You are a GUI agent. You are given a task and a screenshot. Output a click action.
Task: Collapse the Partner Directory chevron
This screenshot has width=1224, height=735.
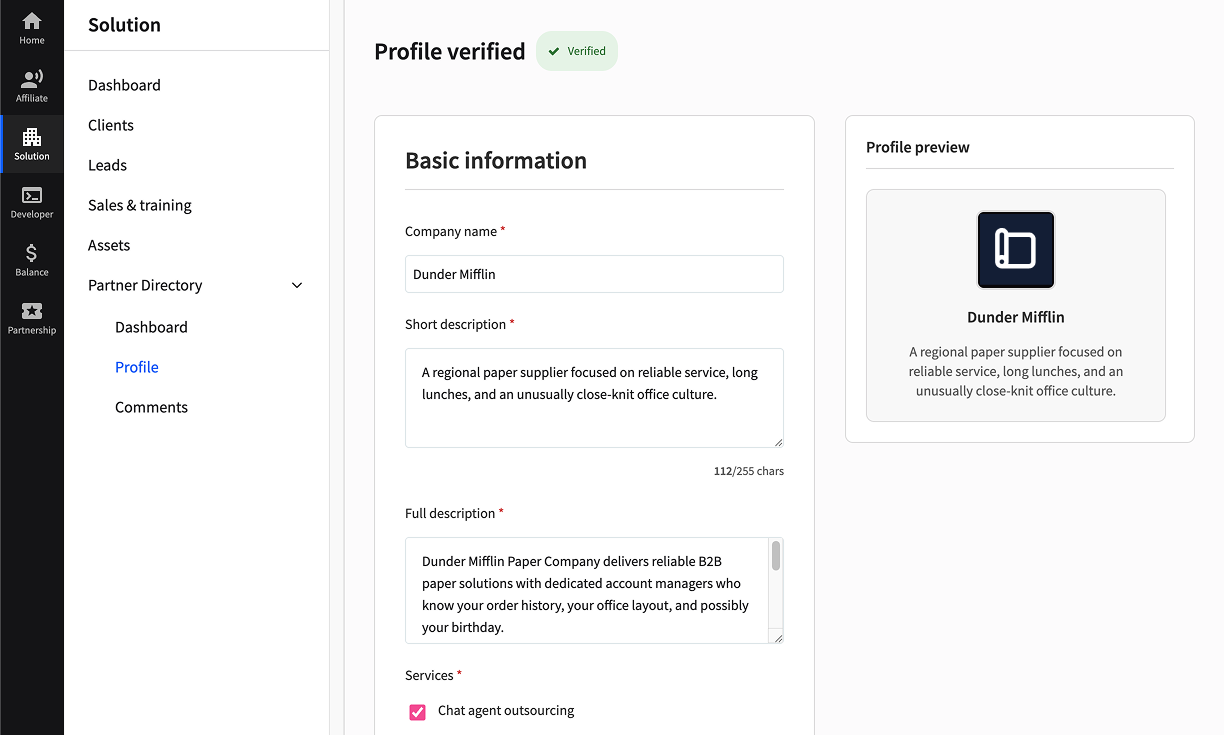[297, 286]
